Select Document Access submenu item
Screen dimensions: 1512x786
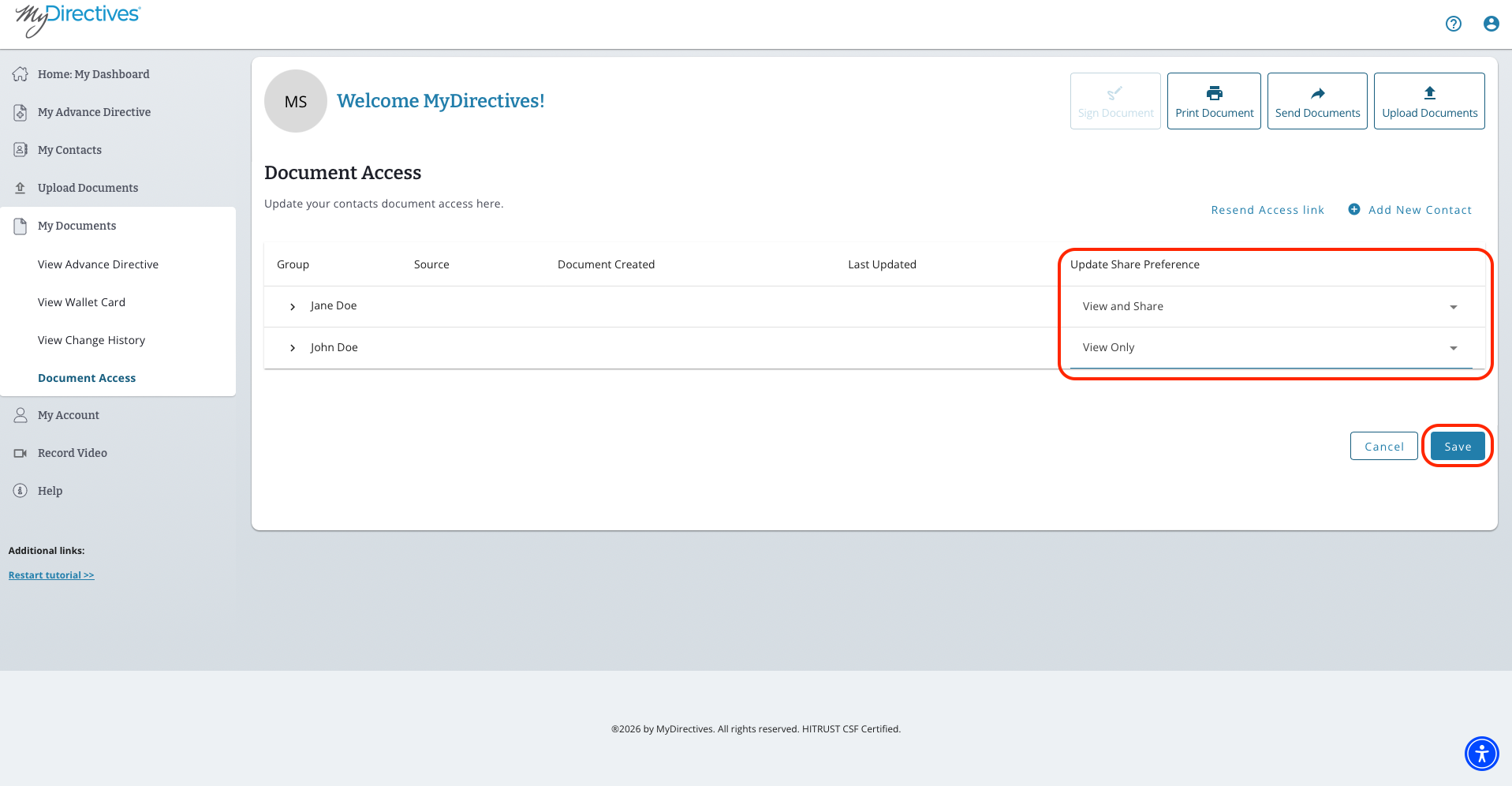pos(87,378)
